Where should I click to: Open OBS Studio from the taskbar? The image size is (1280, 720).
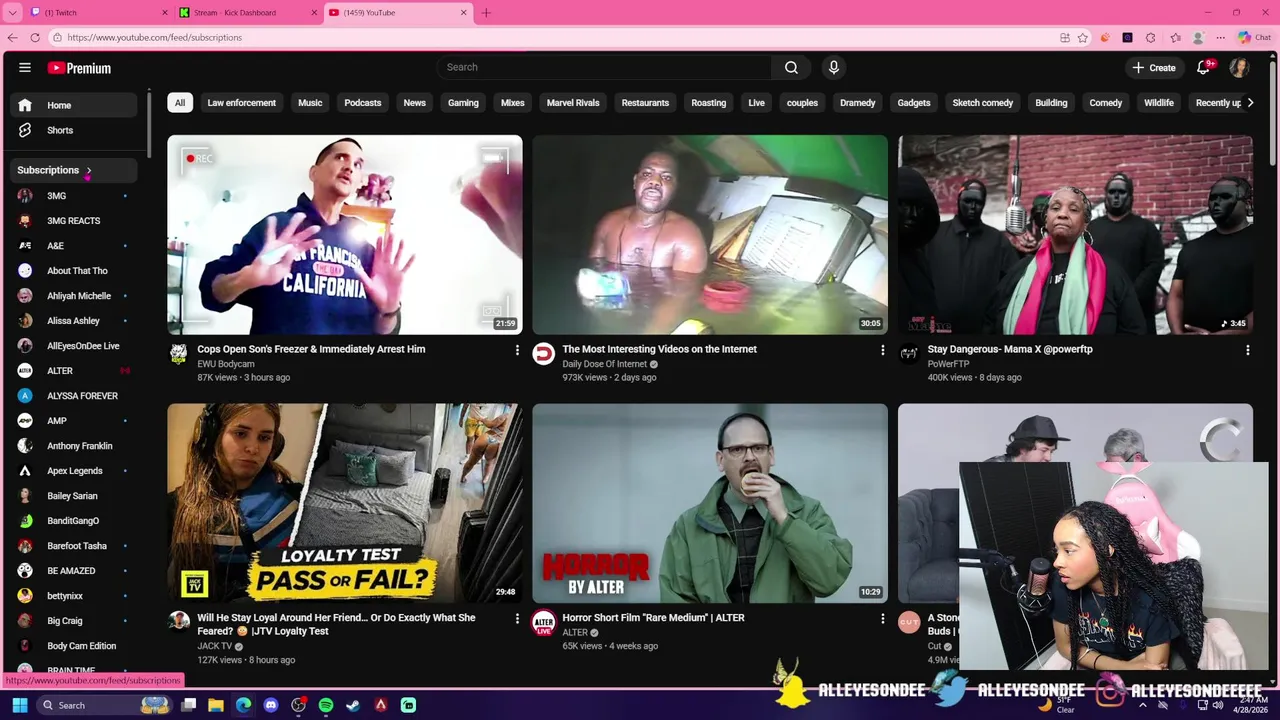(298, 705)
